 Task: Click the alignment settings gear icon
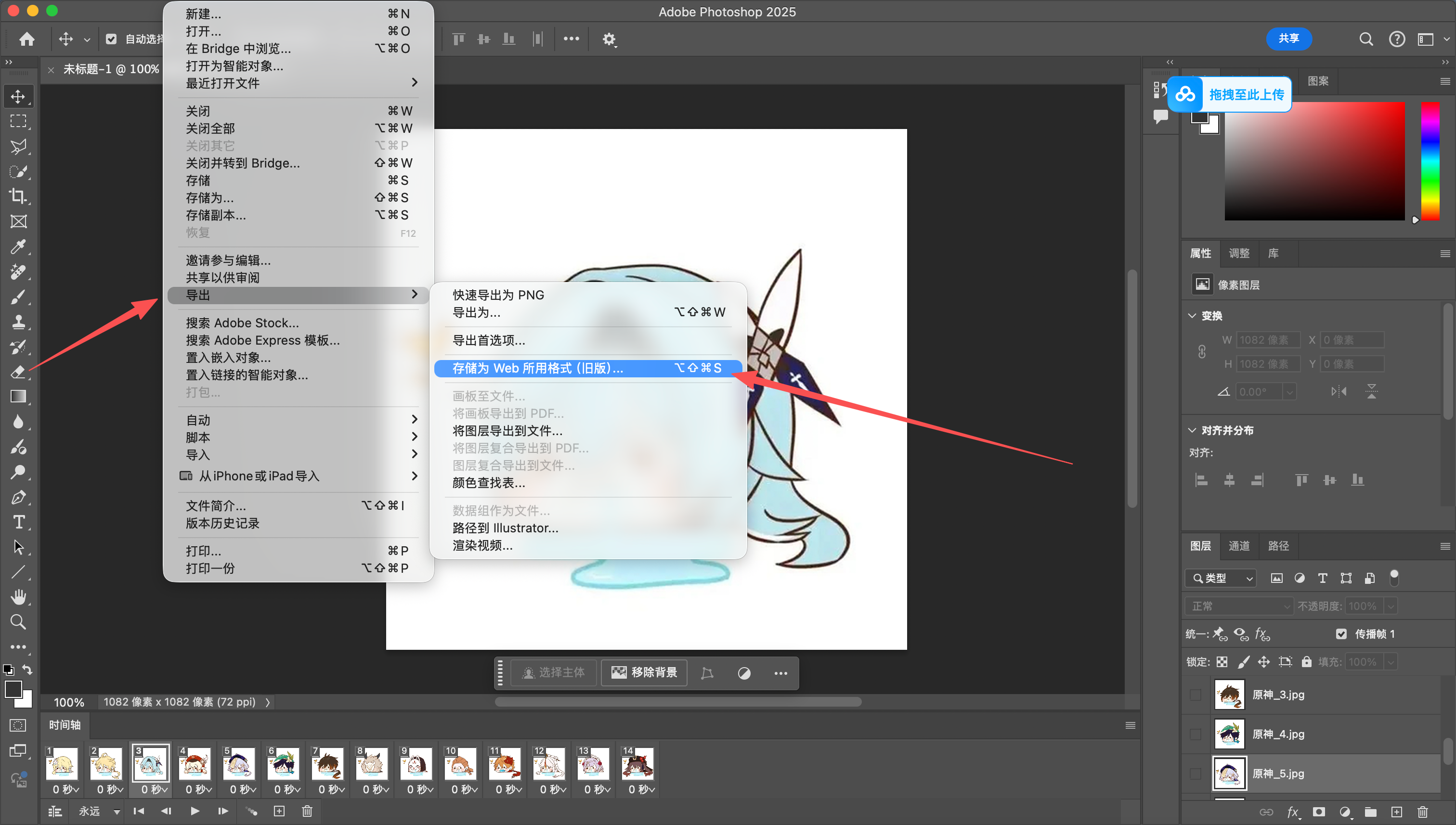609,39
